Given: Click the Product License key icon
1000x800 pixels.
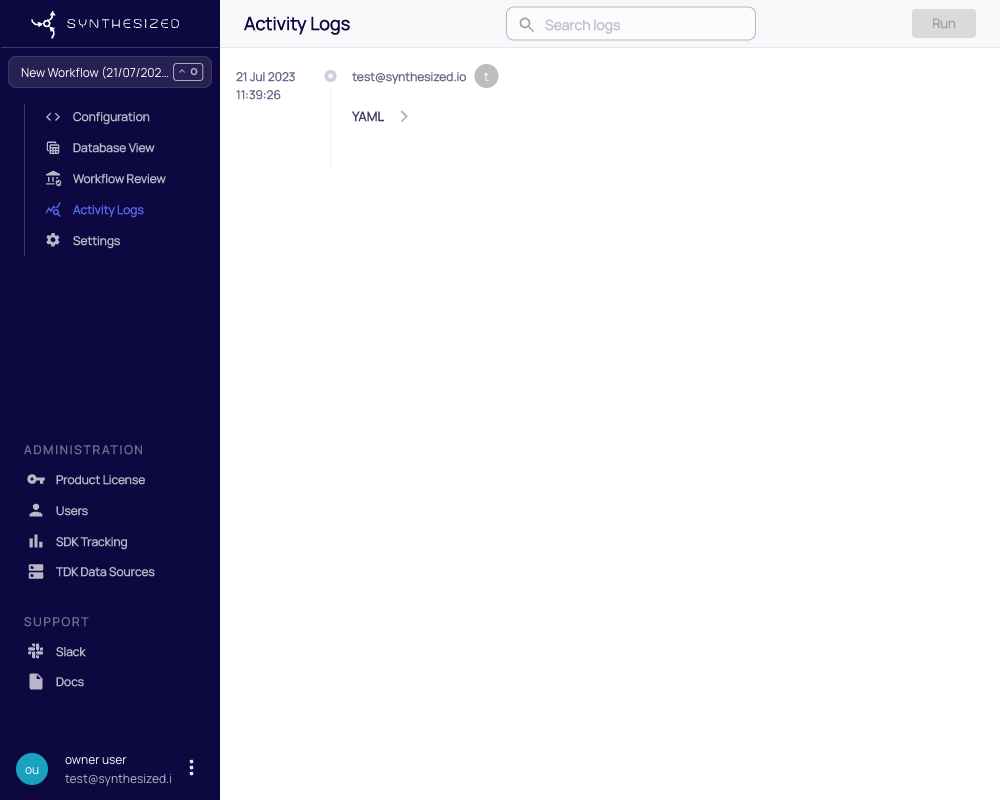Looking at the screenshot, I should pos(36,480).
